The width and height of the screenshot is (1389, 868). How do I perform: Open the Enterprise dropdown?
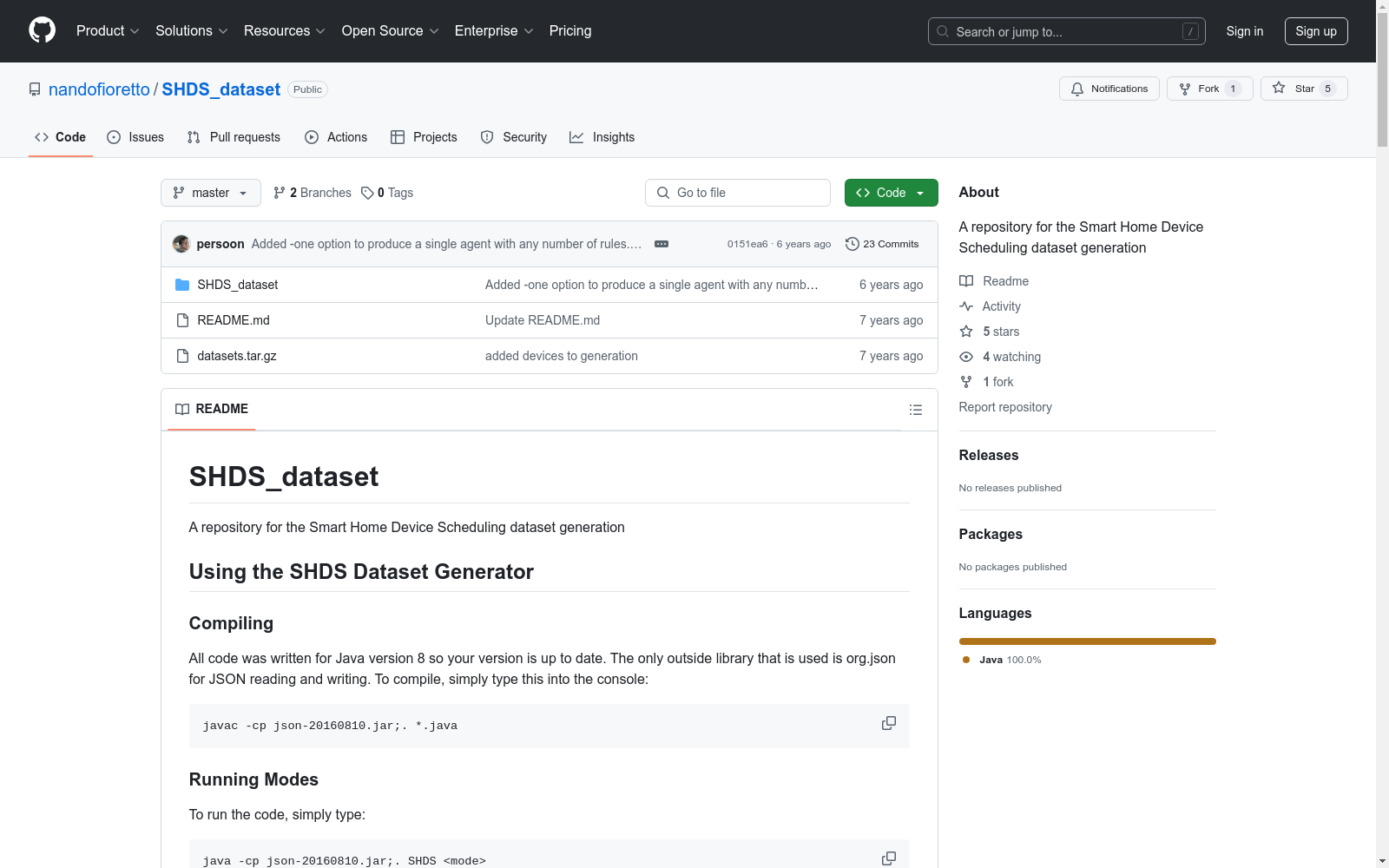[494, 31]
